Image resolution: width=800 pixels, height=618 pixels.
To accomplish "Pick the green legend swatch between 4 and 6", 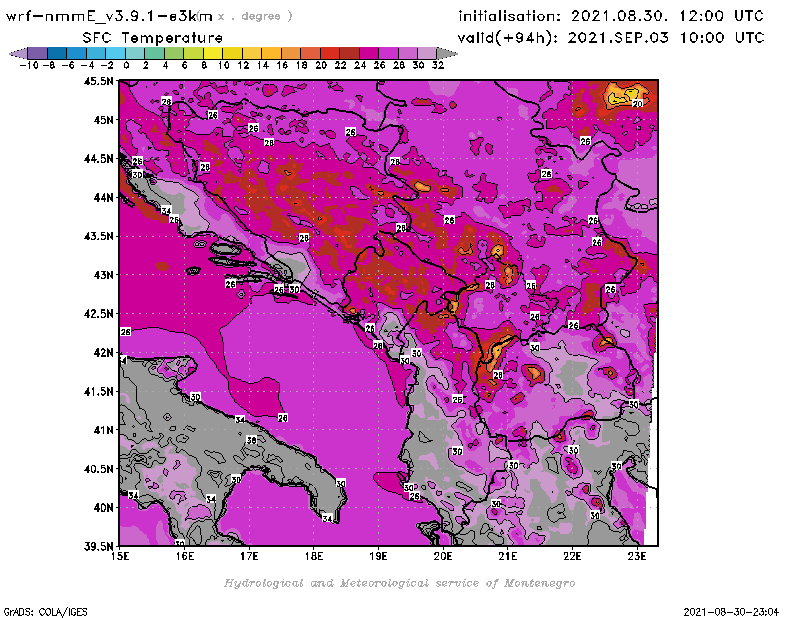I will (174, 53).
